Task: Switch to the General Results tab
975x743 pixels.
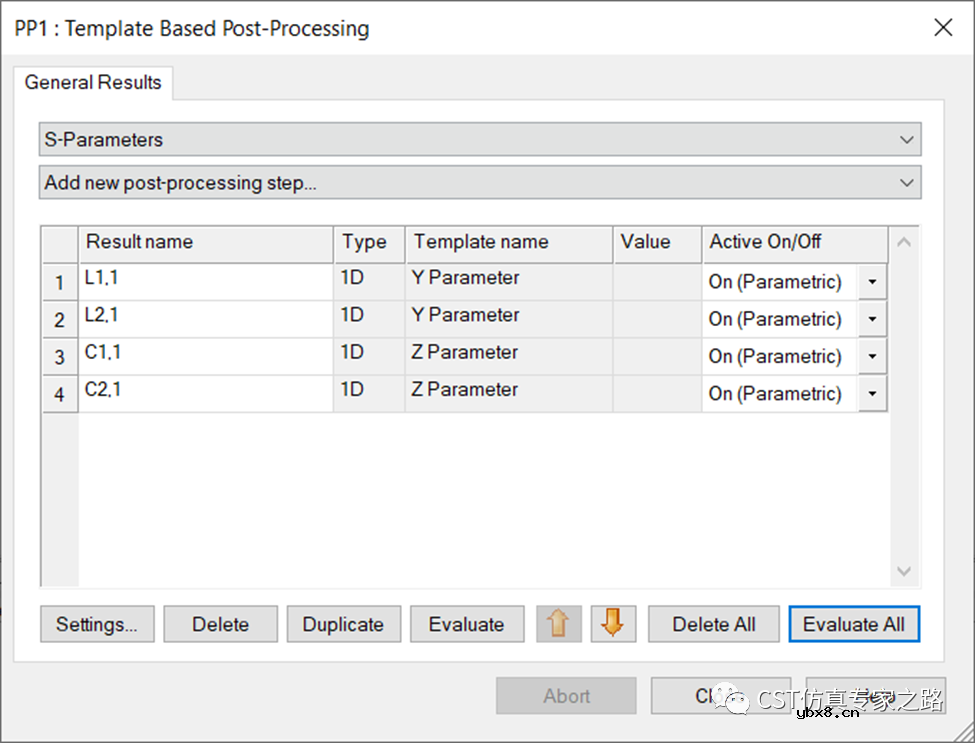Action: (93, 83)
